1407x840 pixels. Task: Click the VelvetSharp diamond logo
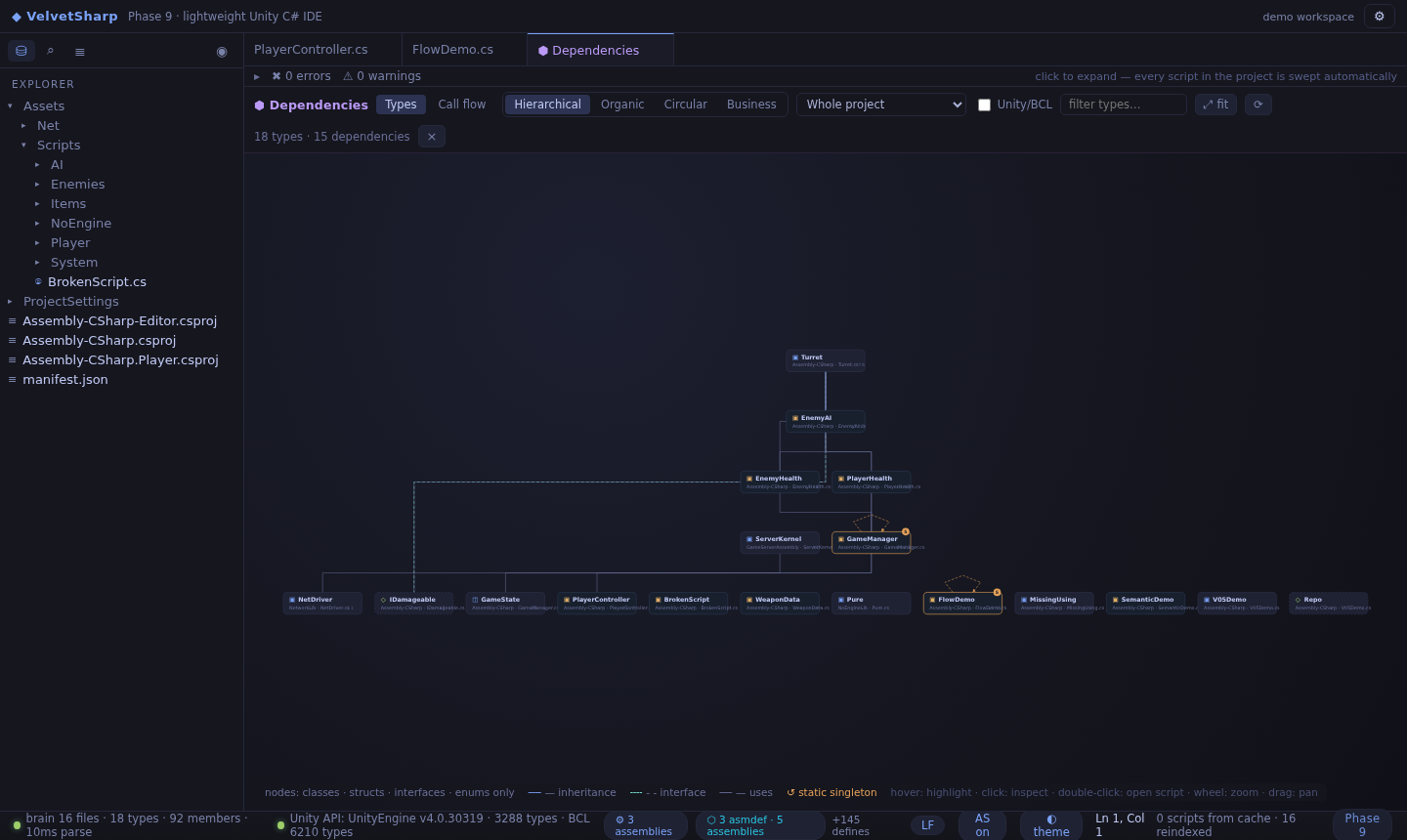[17, 17]
